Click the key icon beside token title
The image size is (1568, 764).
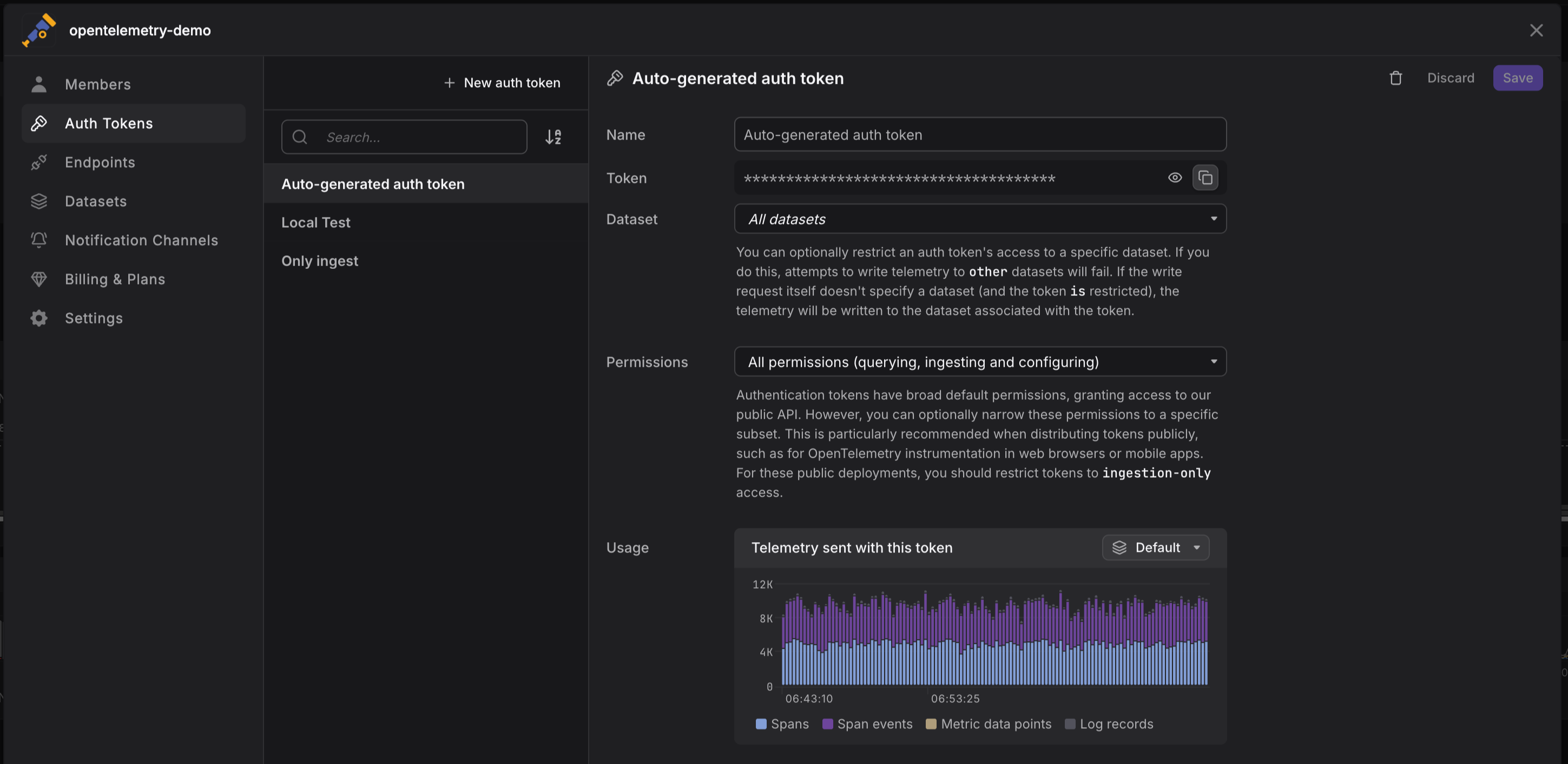coord(615,78)
